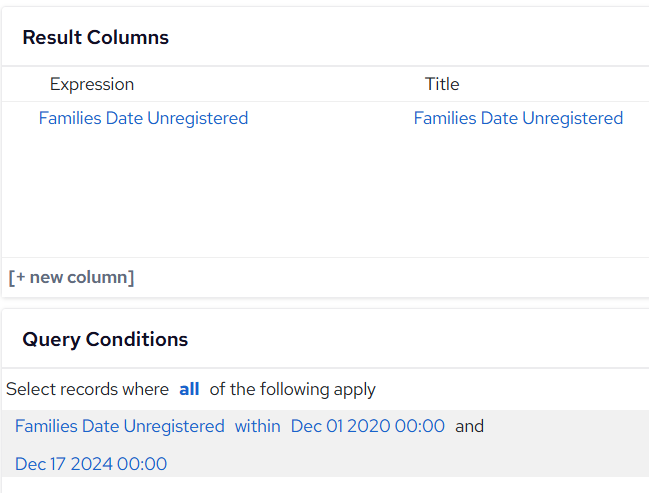Click the Query Conditions panel heading
Viewport: 649px width, 493px height.
coord(105,339)
